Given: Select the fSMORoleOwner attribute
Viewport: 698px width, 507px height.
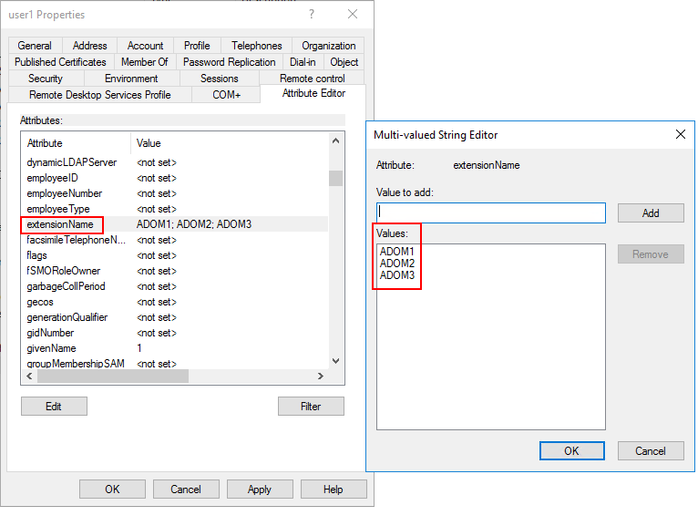Looking at the screenshot, I should 174,271.
